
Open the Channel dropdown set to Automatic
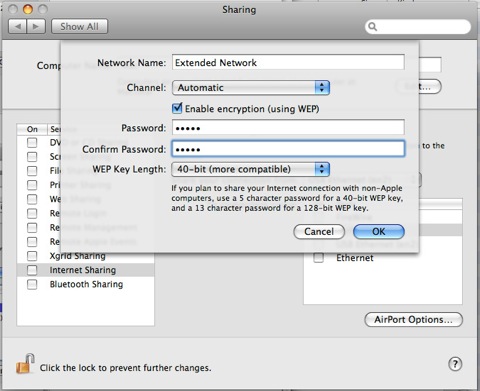pos(251,88)
